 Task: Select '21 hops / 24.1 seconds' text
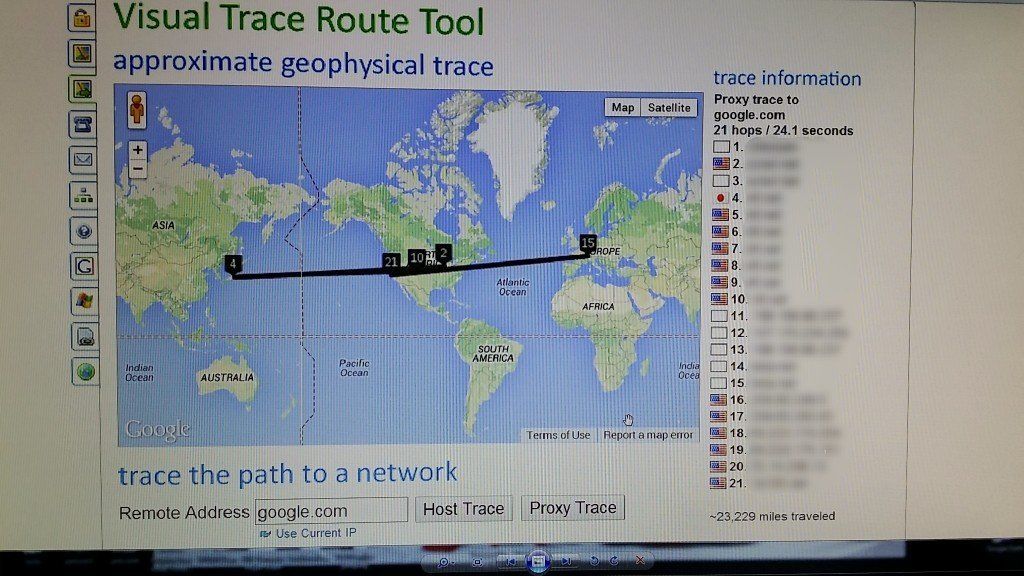tap(783, 131)
